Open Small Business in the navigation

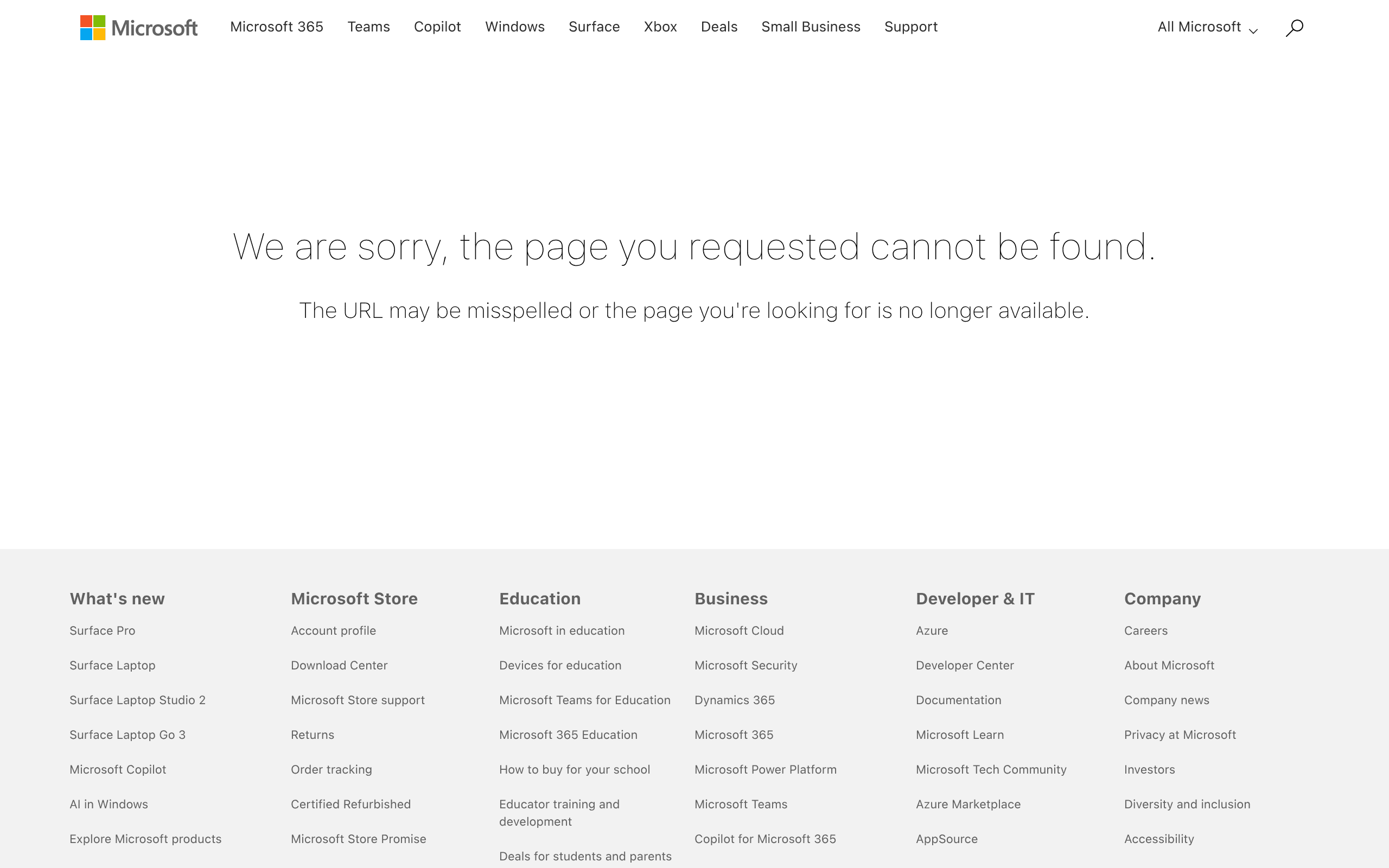click(x=811, y=27)
